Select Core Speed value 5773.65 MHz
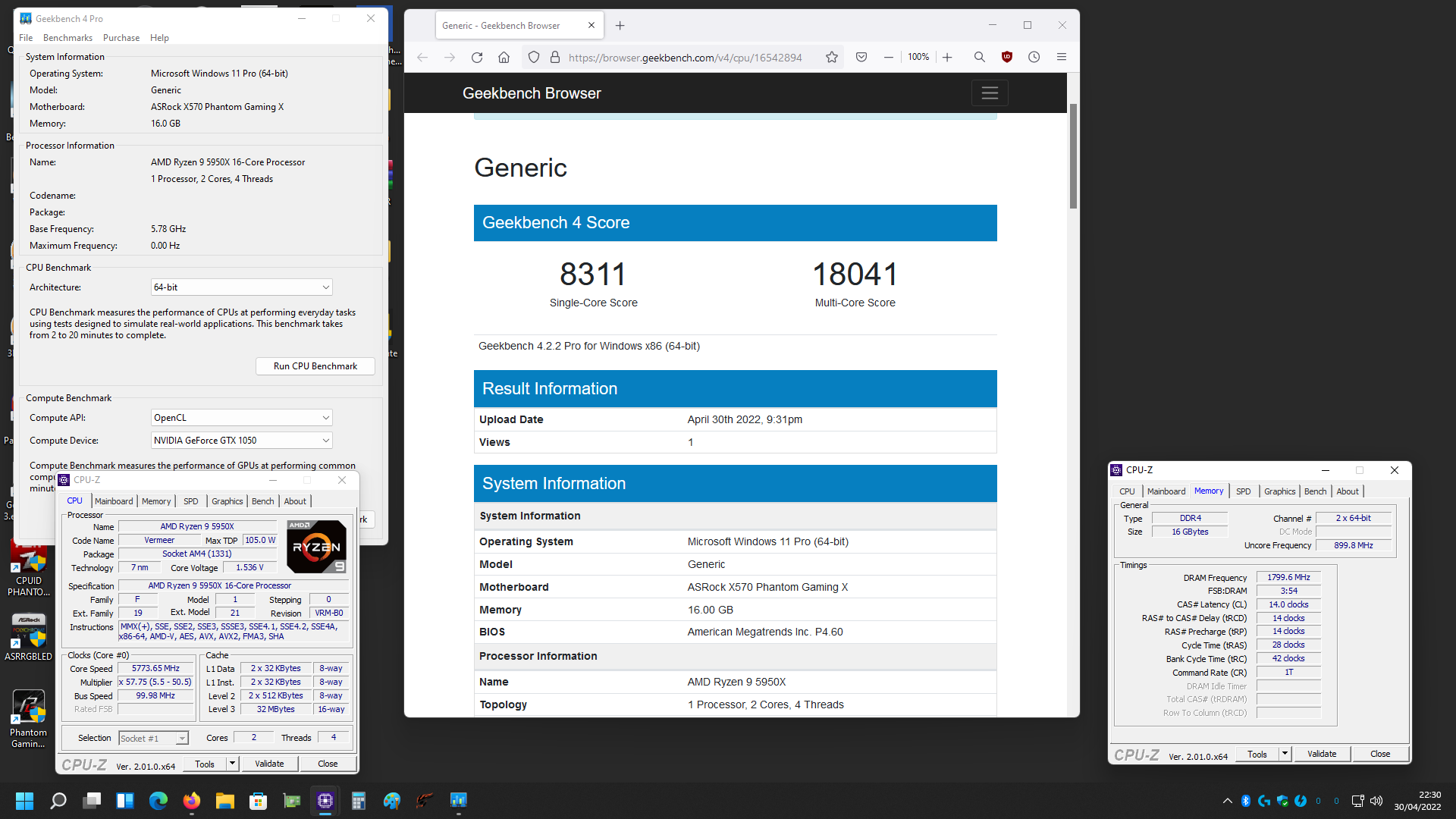Screen dimensions: 1456x819 point(155,669)
